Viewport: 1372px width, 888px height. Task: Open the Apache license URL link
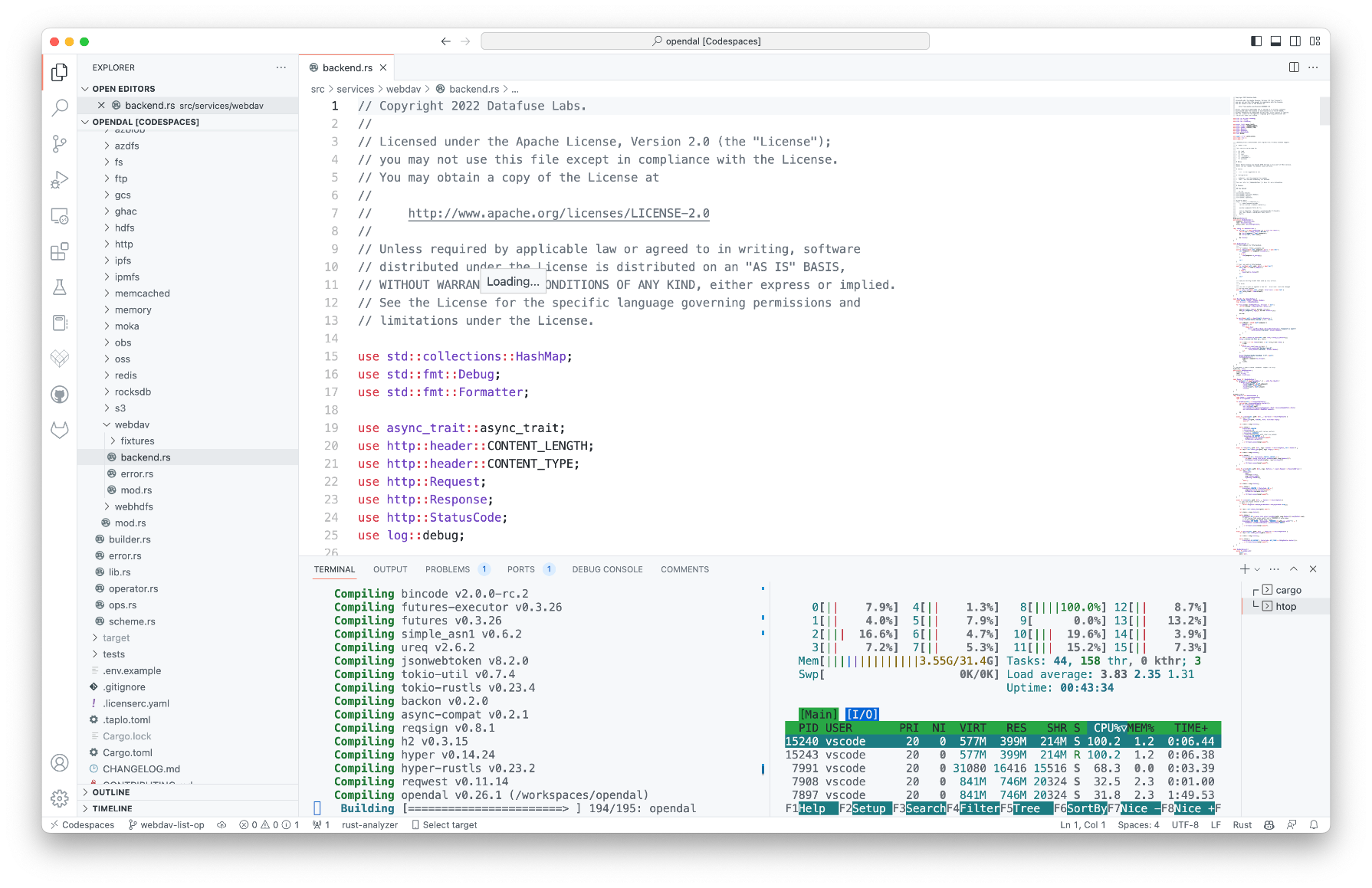point(558,214)
